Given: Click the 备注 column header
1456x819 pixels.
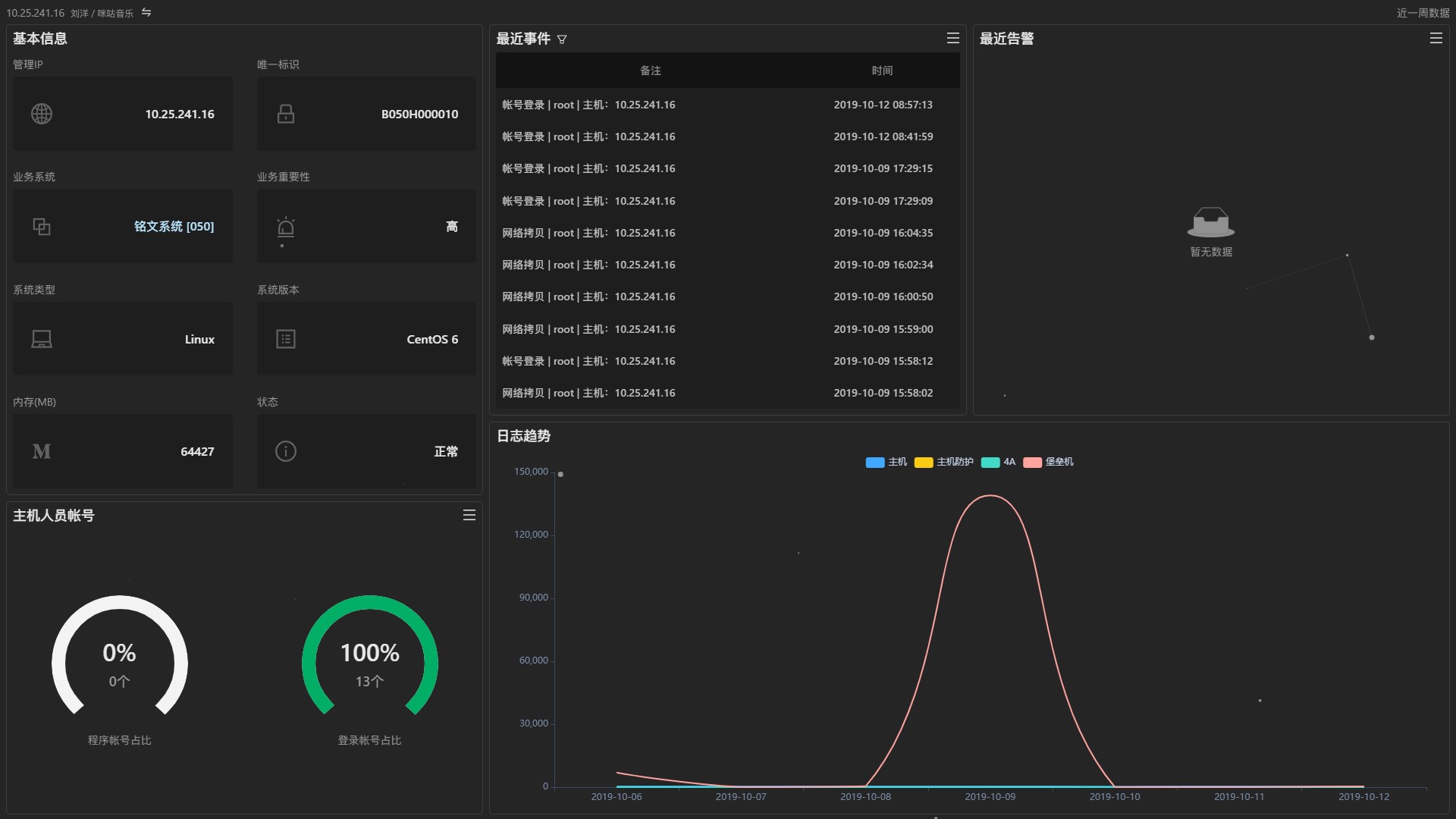Looking at the screenshot, I should [x=650, y=71].
